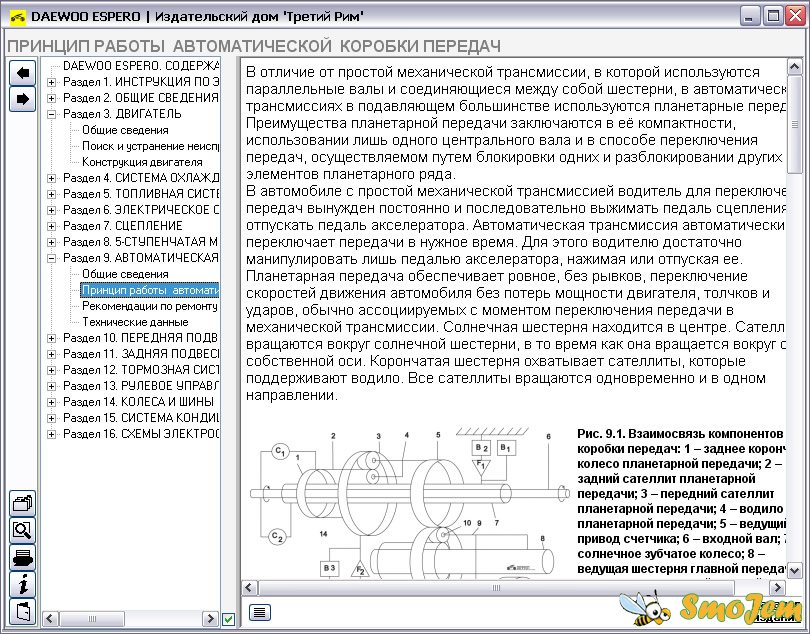Screen dimensions: 810x634
Task: Select highlighted Принцип работы автомати... item
Action: pos(150,290)
